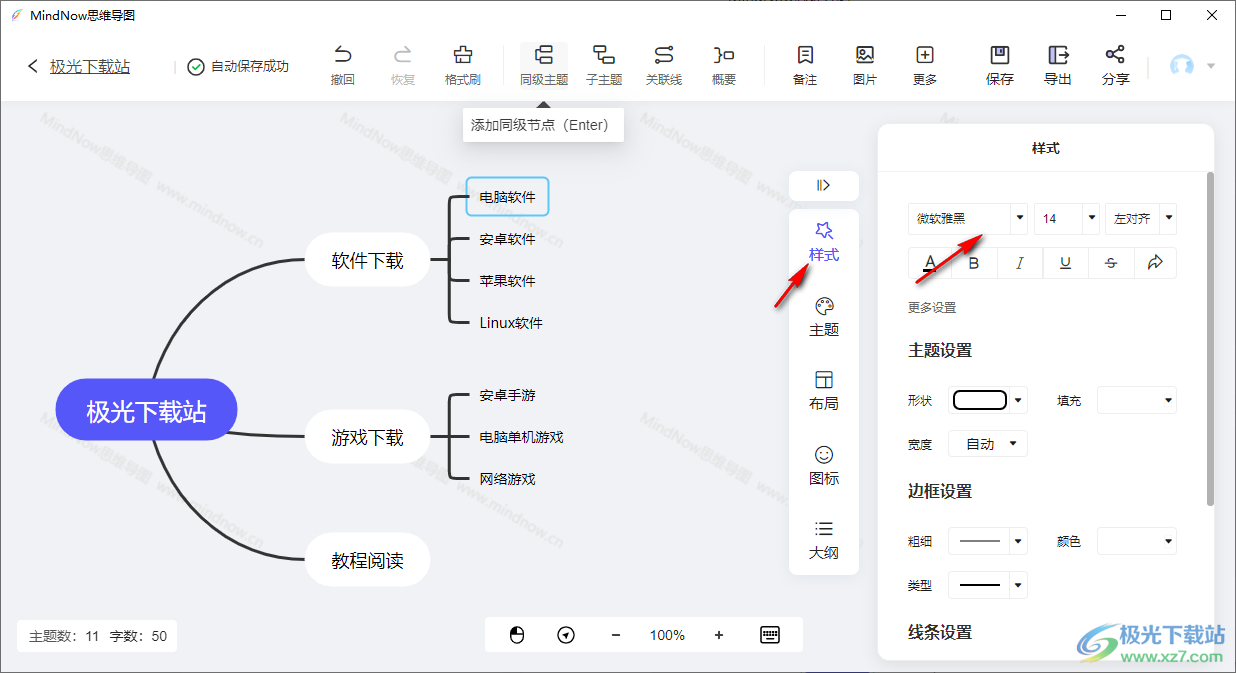The height and width of the screenshot is (673, 1236).
Task: Toggle bold text formatting
Action: point(975,263)
